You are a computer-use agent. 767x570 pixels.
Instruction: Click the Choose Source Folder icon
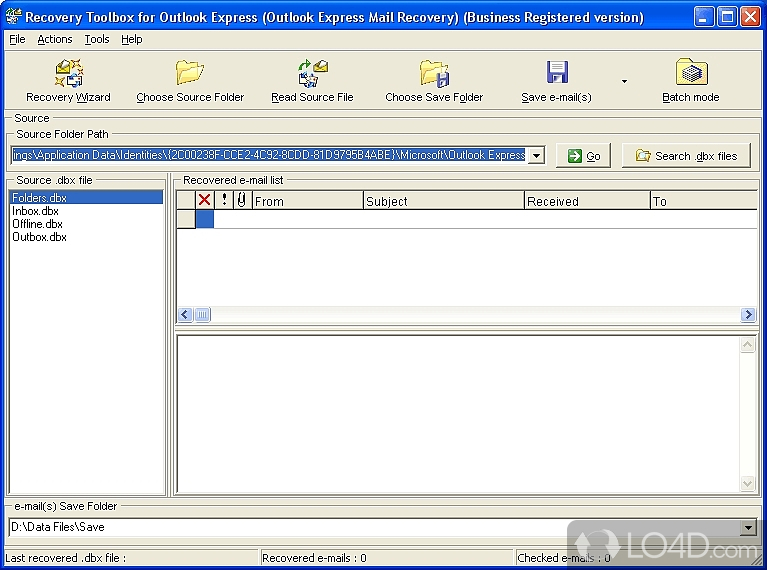190,74
